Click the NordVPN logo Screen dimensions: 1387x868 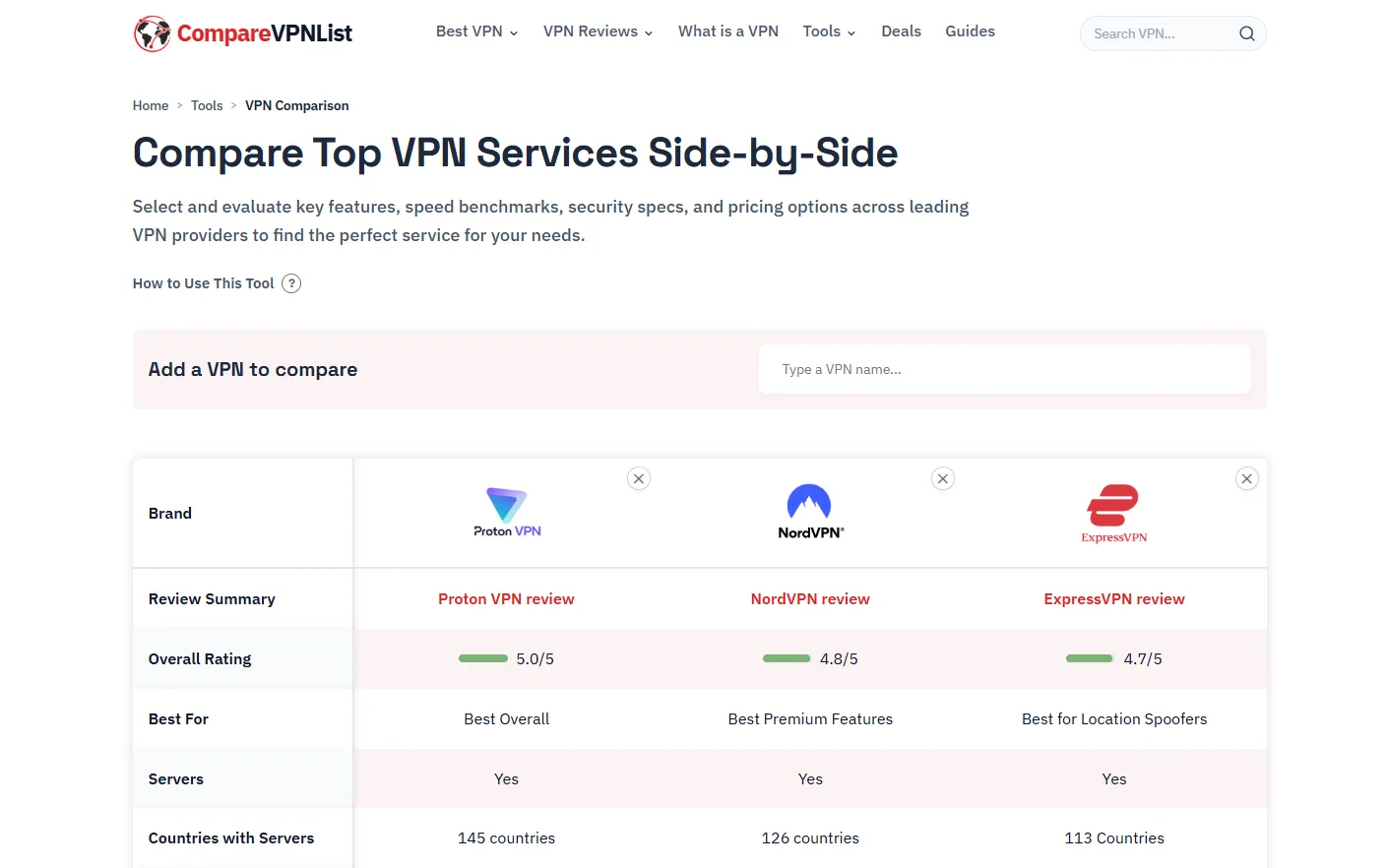[x=810, y=512]
